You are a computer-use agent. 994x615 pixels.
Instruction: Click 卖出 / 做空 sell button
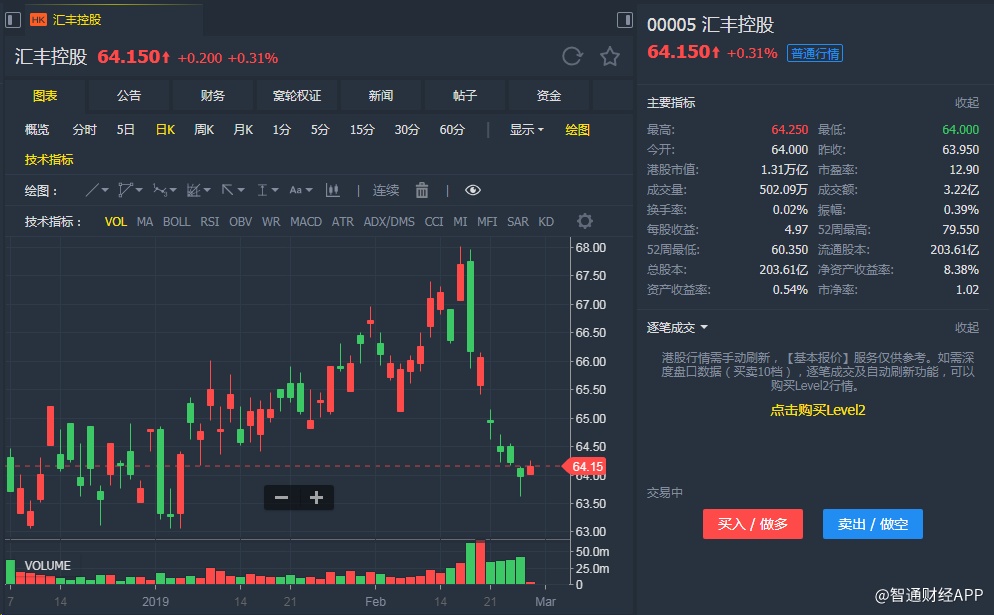(872, 524)
